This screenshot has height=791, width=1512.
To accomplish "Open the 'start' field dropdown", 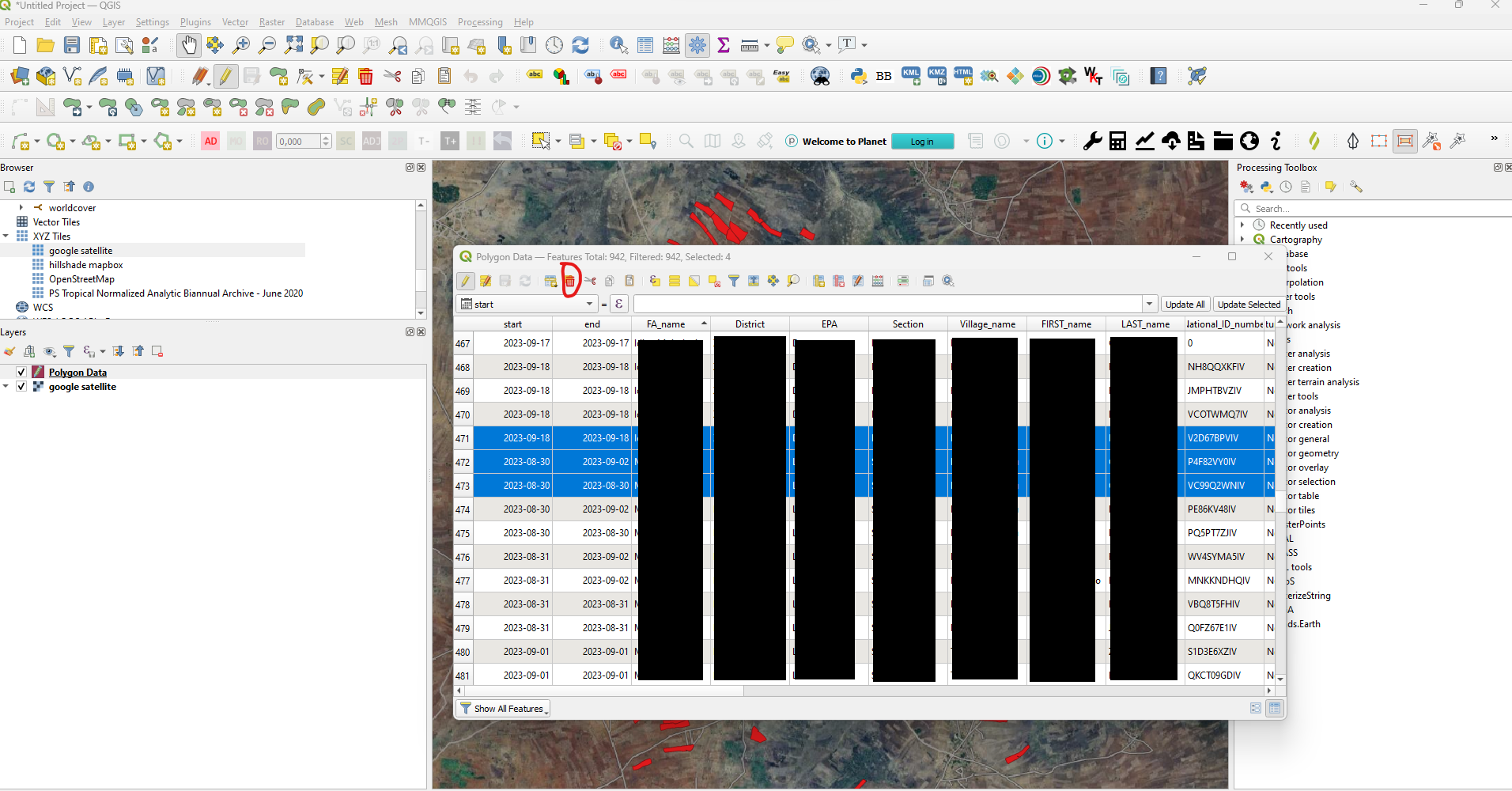I will (589, 305).
